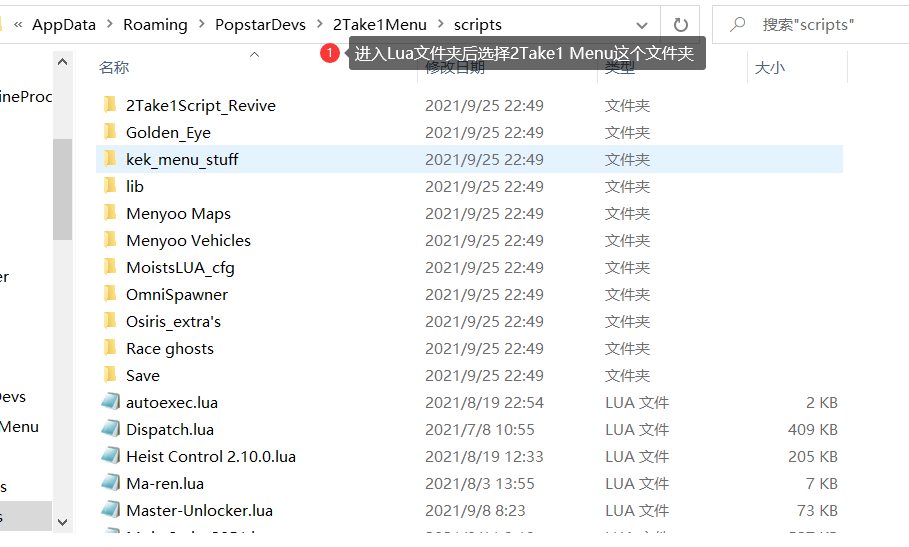Viewport: 909px width, 547px height.
Task: Select Heist Control 2.10.0.lua file name
Action: [x=211, y=457]
